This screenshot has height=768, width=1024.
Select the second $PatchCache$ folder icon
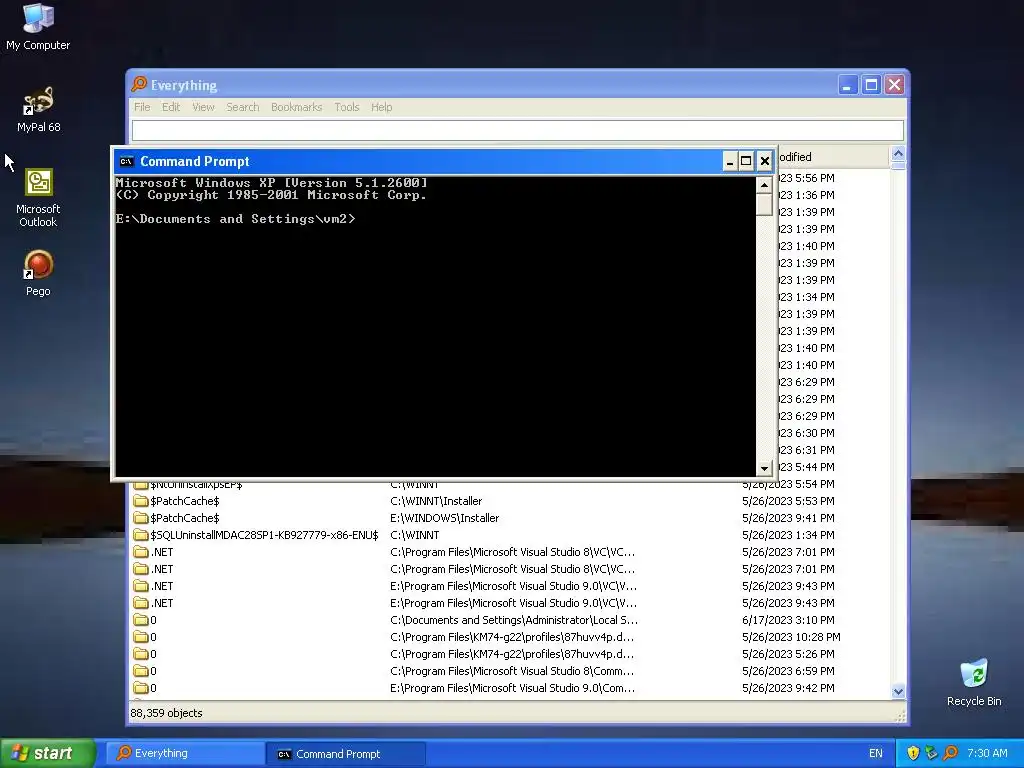pos(140,518)
